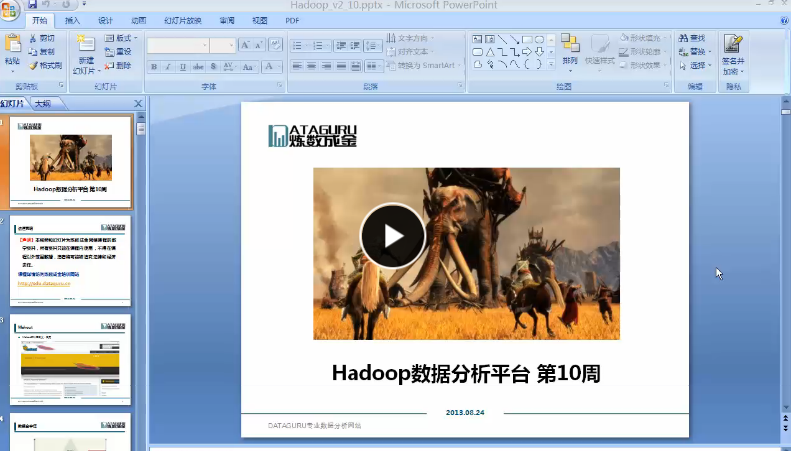Expand the shapes gallery More arrow
Screen dimensions: 791x474
(x=551, y=64)
